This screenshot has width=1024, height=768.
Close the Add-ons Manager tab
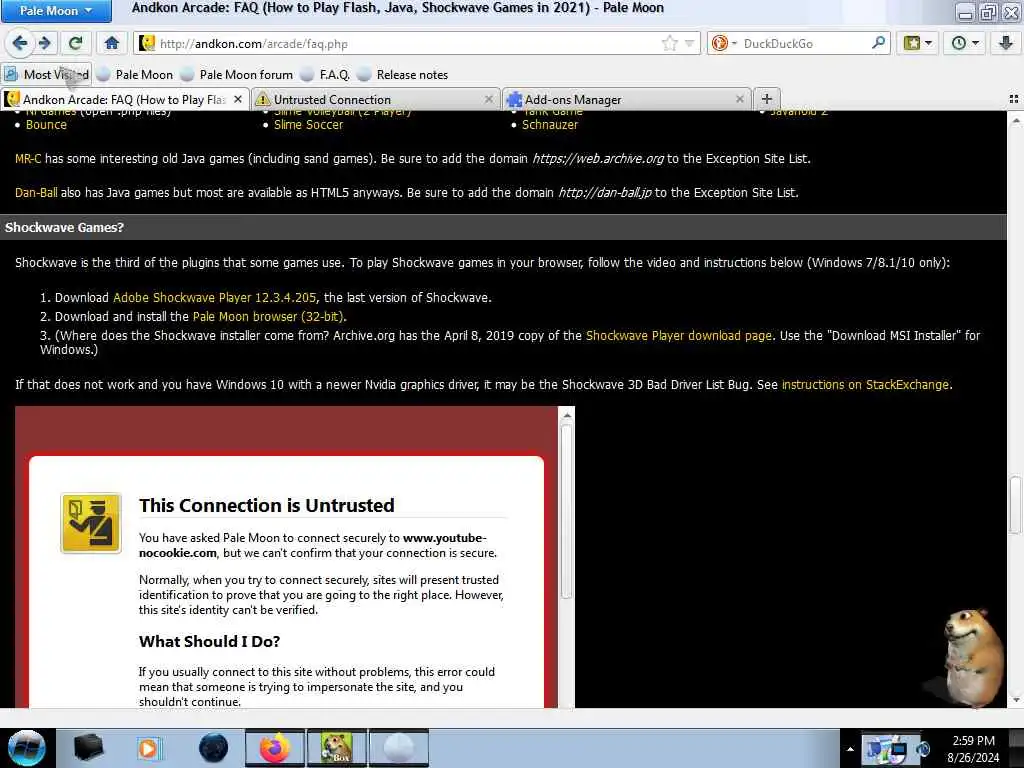739,99
